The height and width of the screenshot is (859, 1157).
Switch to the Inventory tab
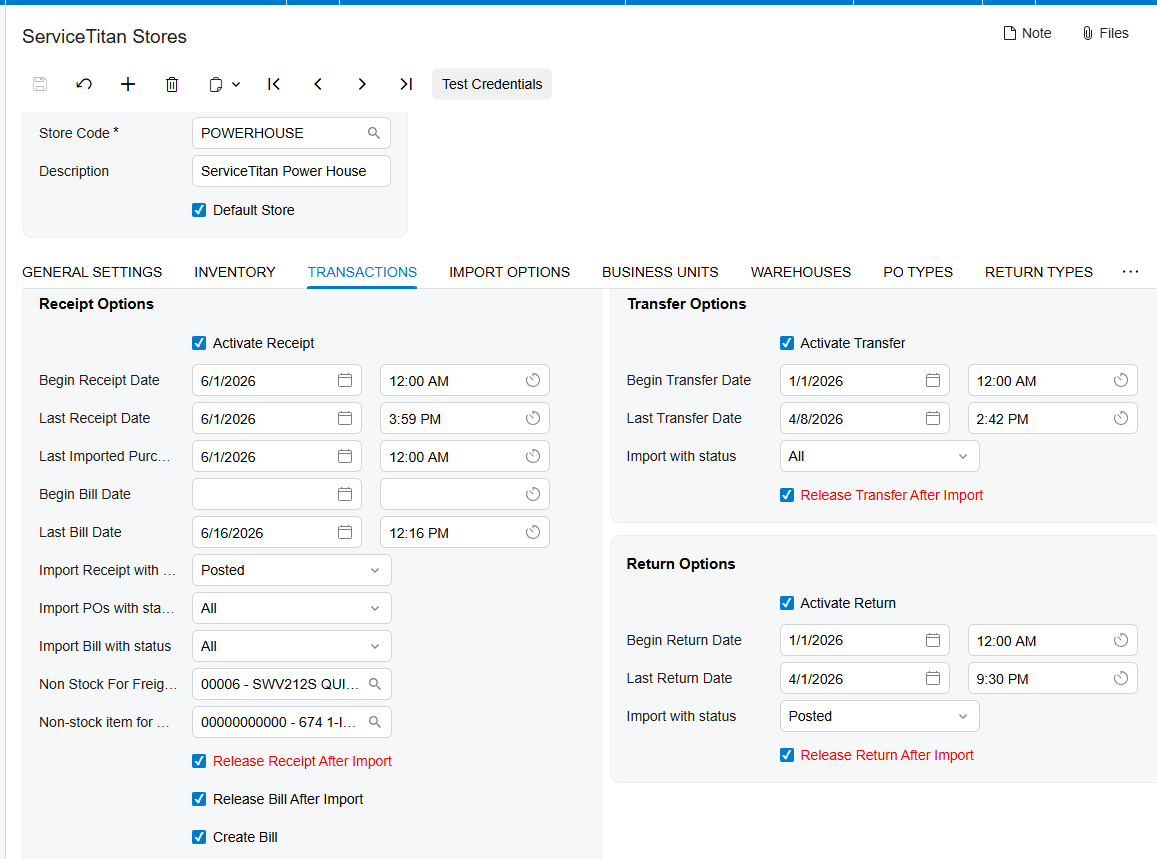[x=235, y=272]
